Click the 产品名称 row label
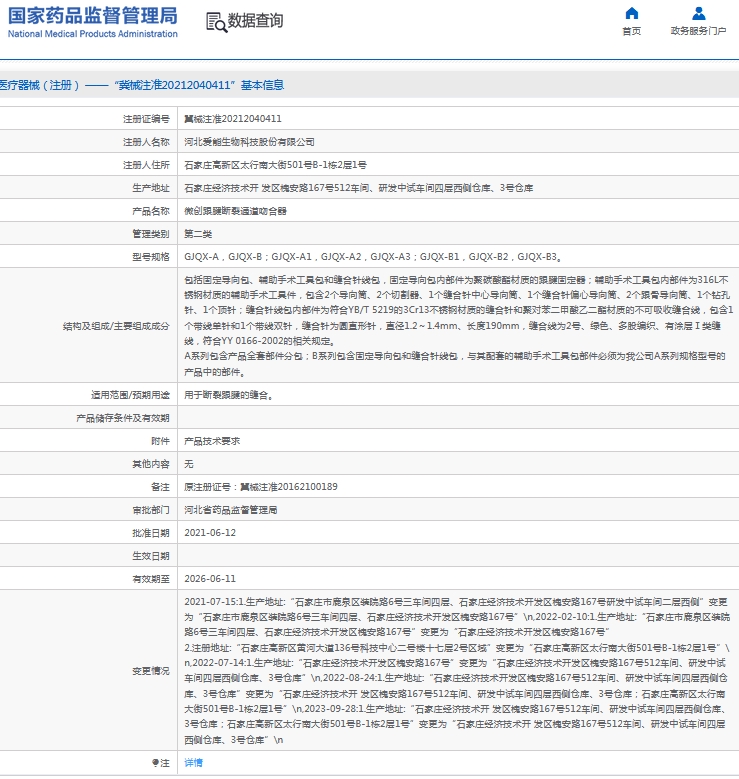 (151, 211)
